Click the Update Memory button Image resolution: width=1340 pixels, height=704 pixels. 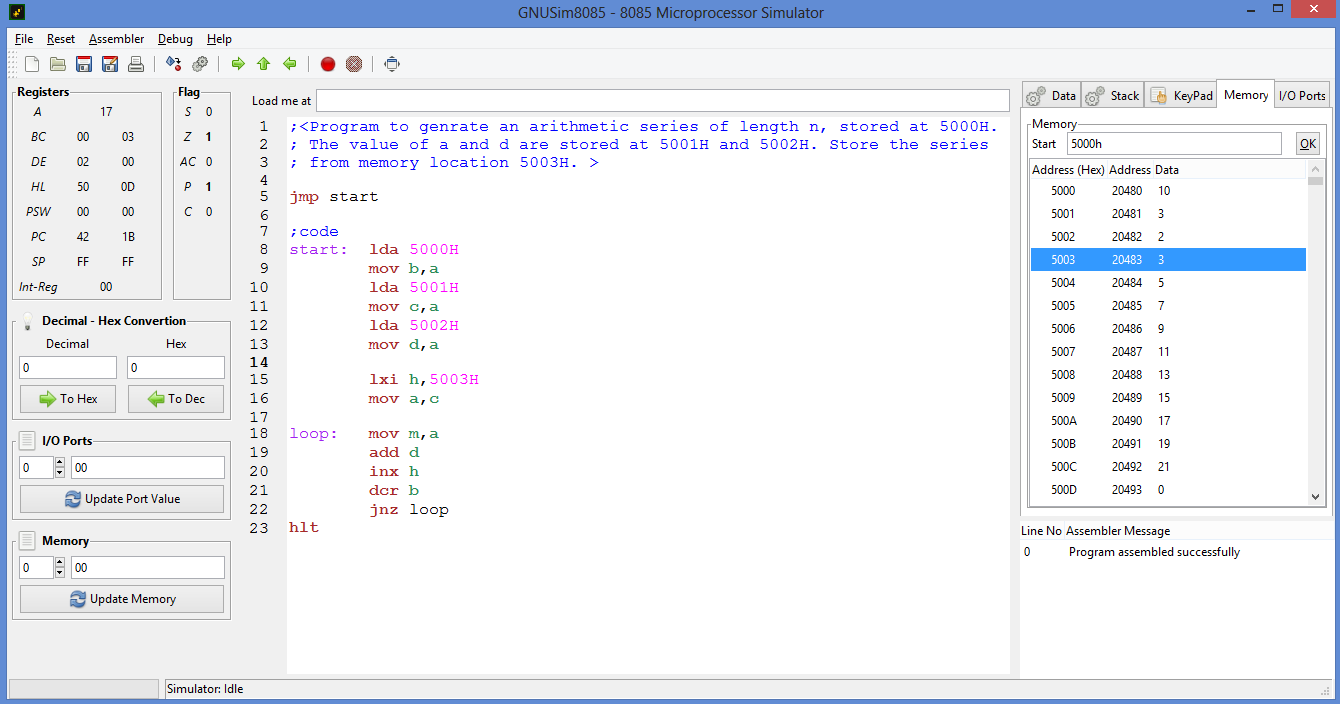[122, 599]
